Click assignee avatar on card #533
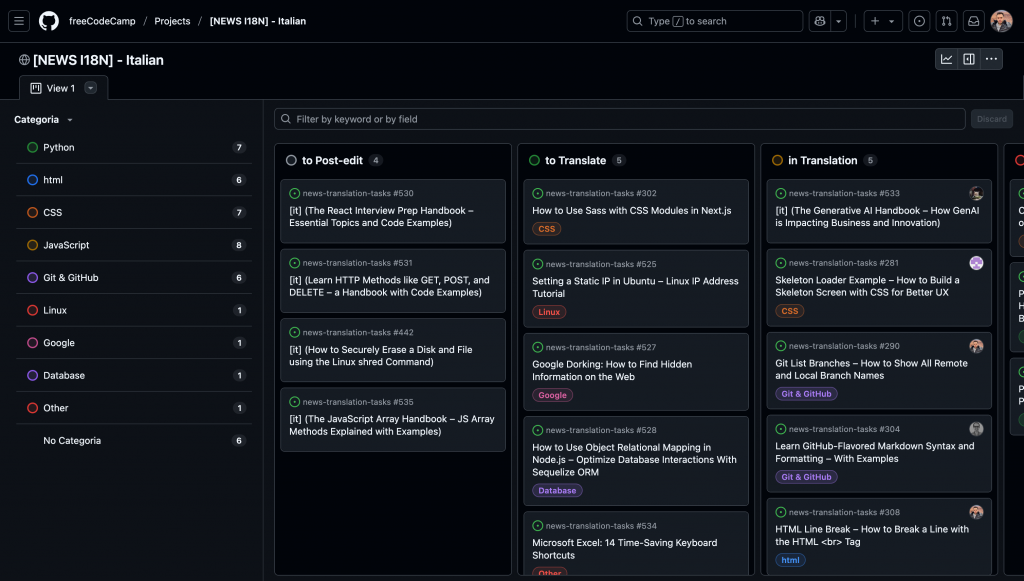 pos(976,193)
